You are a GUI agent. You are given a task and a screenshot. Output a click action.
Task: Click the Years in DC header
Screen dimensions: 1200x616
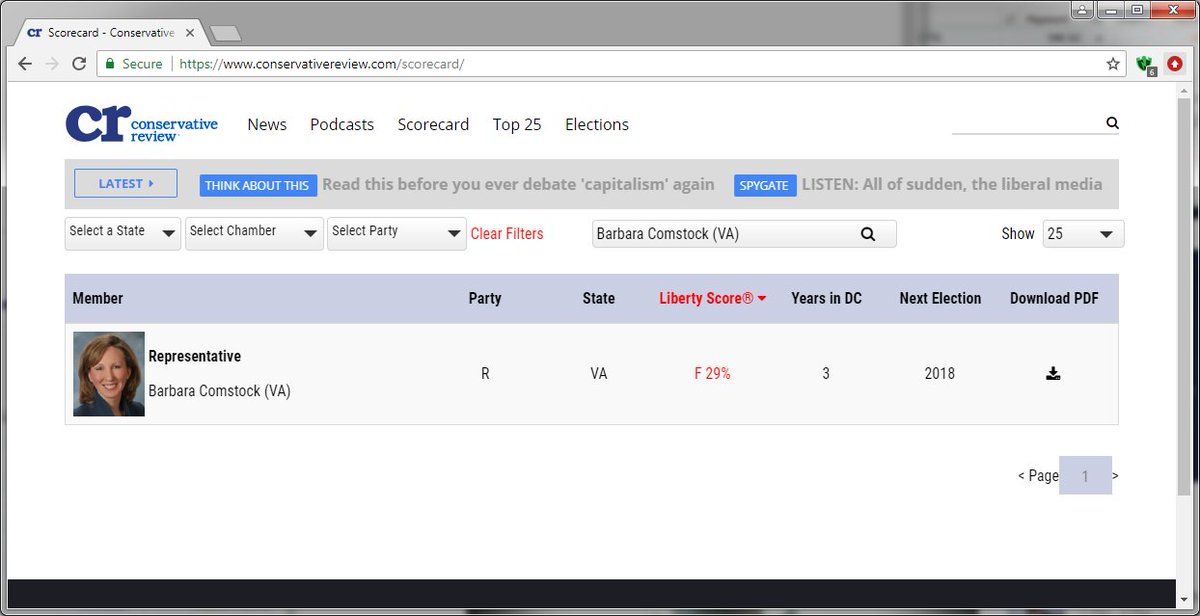(826, 298)
